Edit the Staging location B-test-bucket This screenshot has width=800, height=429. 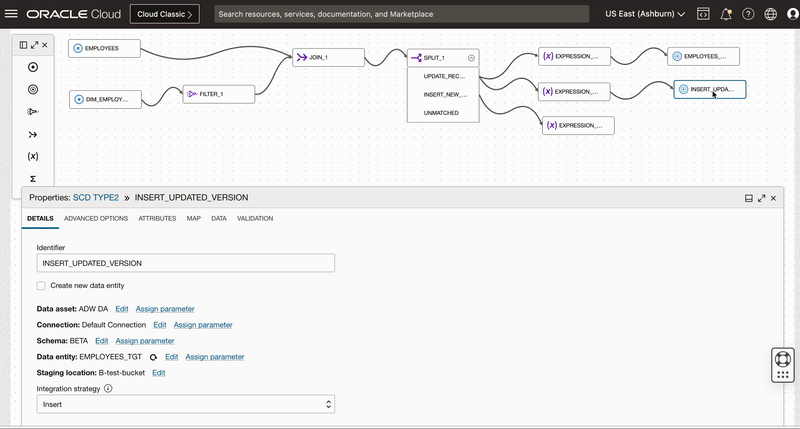159,373
